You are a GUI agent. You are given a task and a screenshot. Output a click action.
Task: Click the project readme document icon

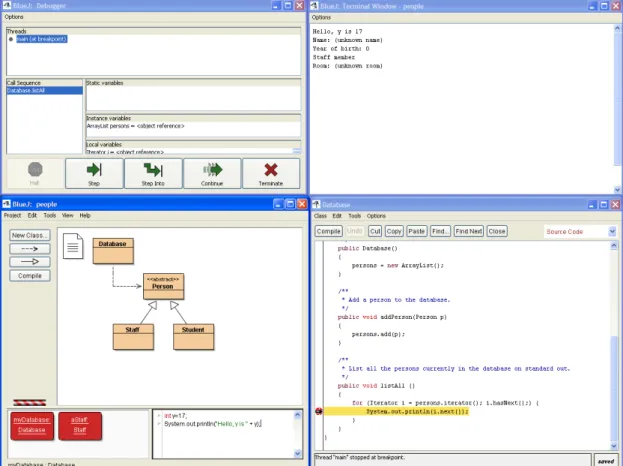click(x=73, y=246)
